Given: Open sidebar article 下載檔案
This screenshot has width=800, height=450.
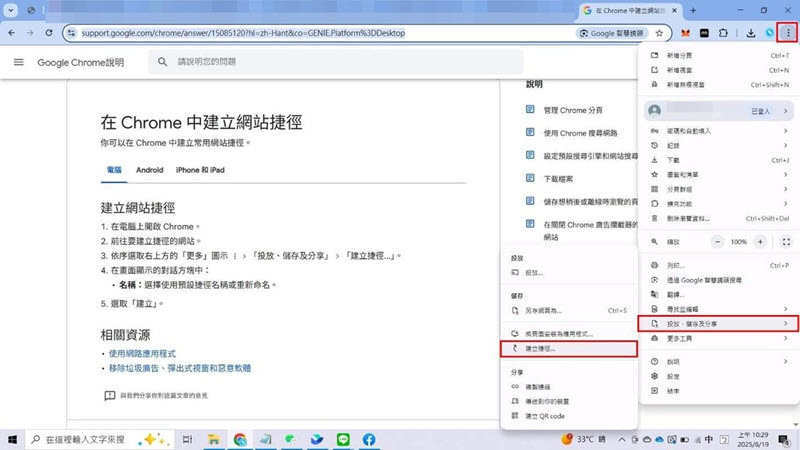Looking at the screenshot, I should pyautogui.click(x=558, y=179).
